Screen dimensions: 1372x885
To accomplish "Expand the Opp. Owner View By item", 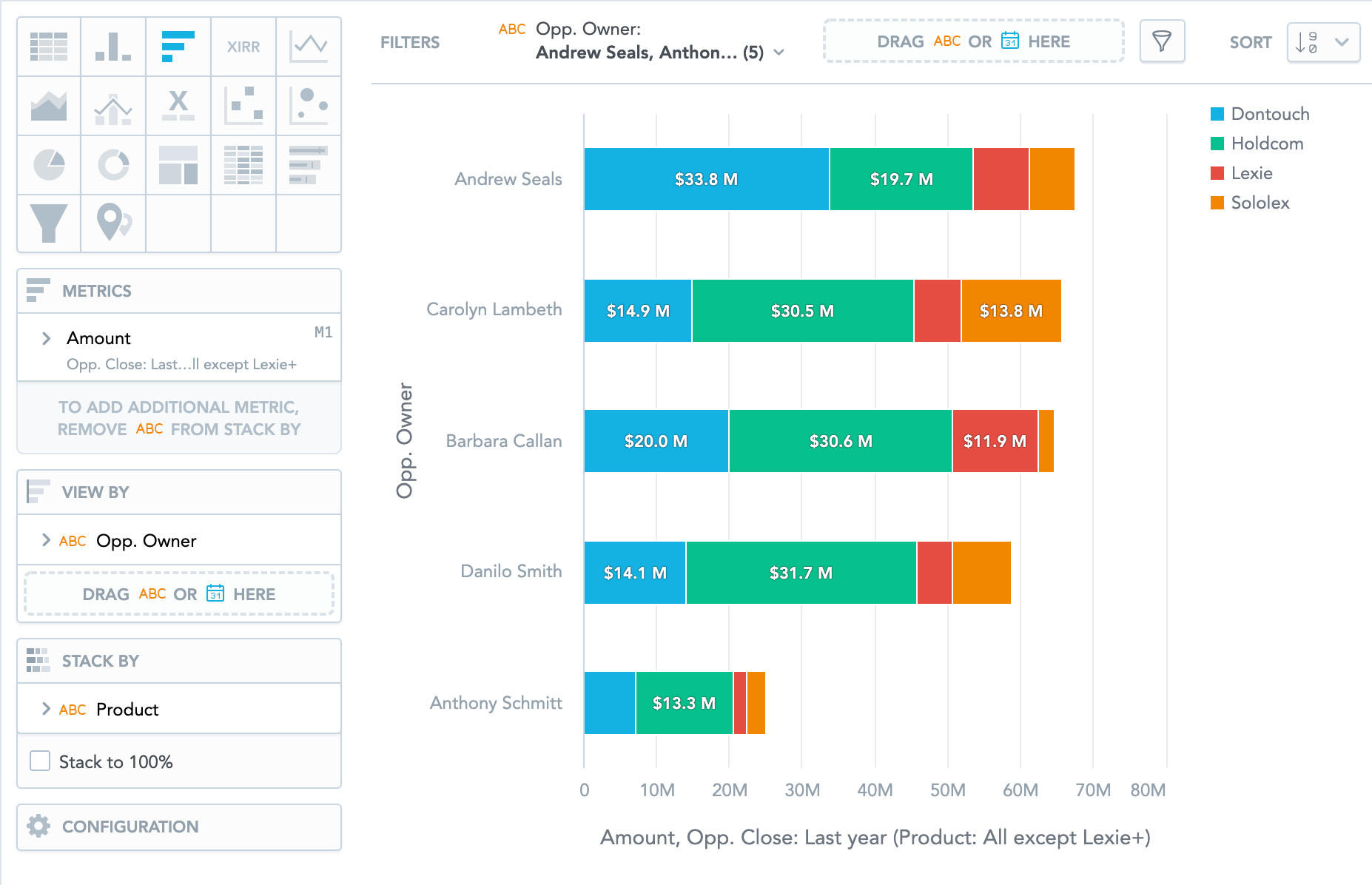I will point(47,540).
